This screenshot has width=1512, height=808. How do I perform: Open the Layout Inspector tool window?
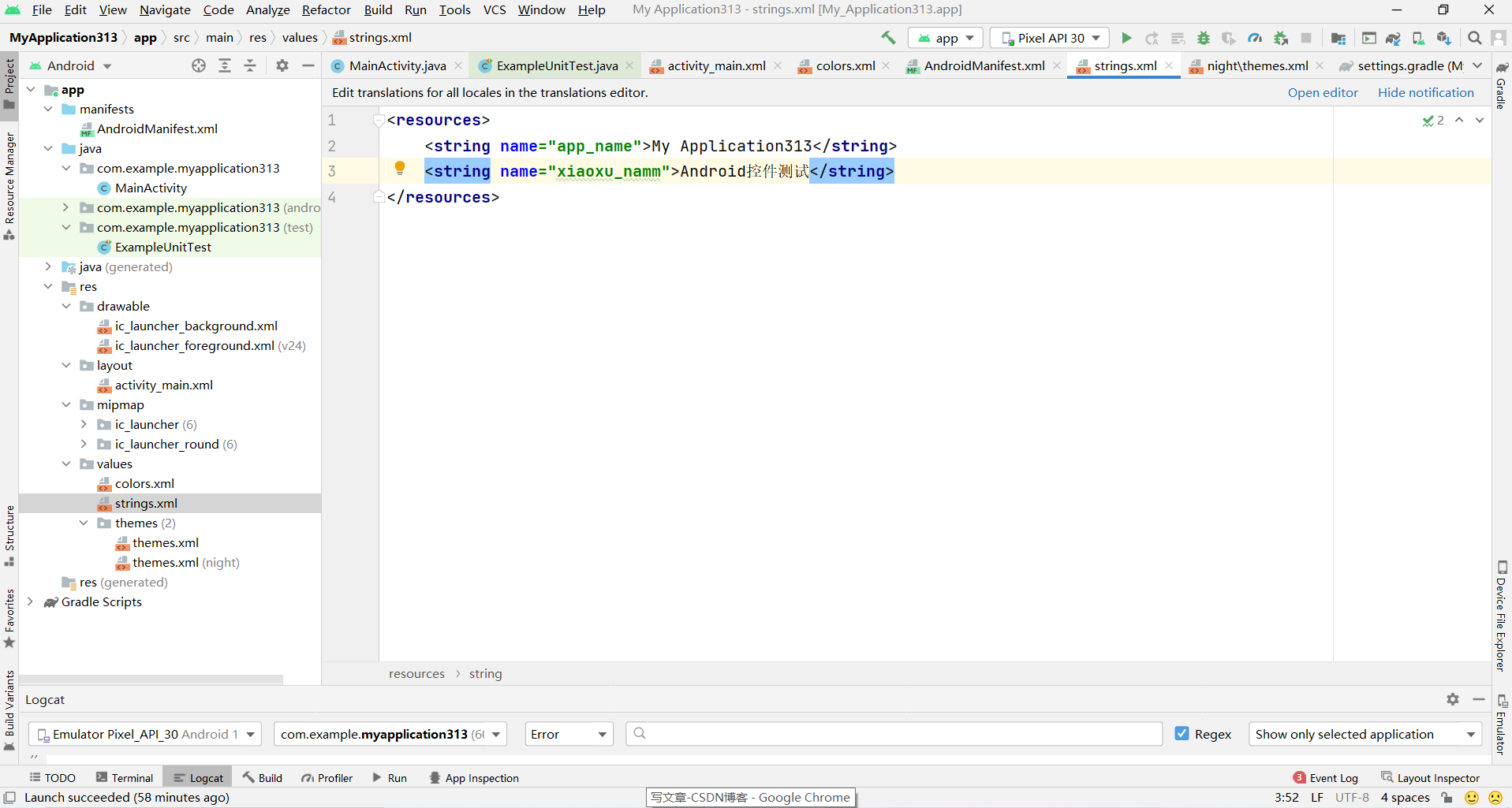click(1430, 777)
